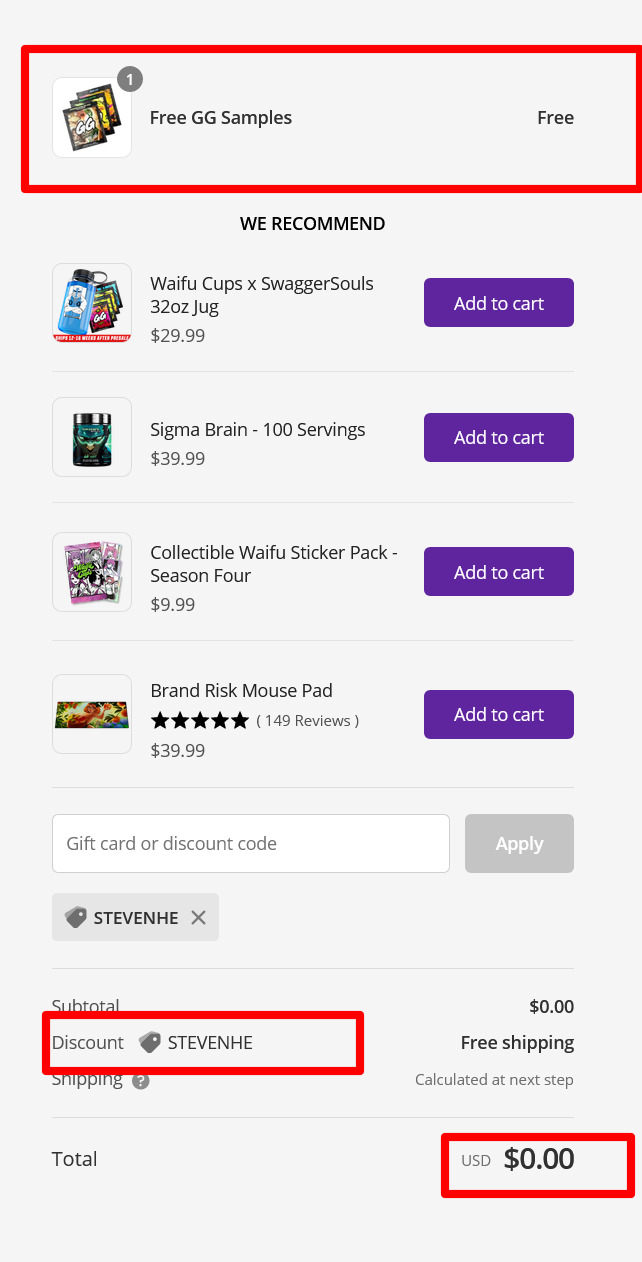This screenshot has width=642, height=1262.
Task: Click the shipping help question mark icon
Action: [141, 1081]
